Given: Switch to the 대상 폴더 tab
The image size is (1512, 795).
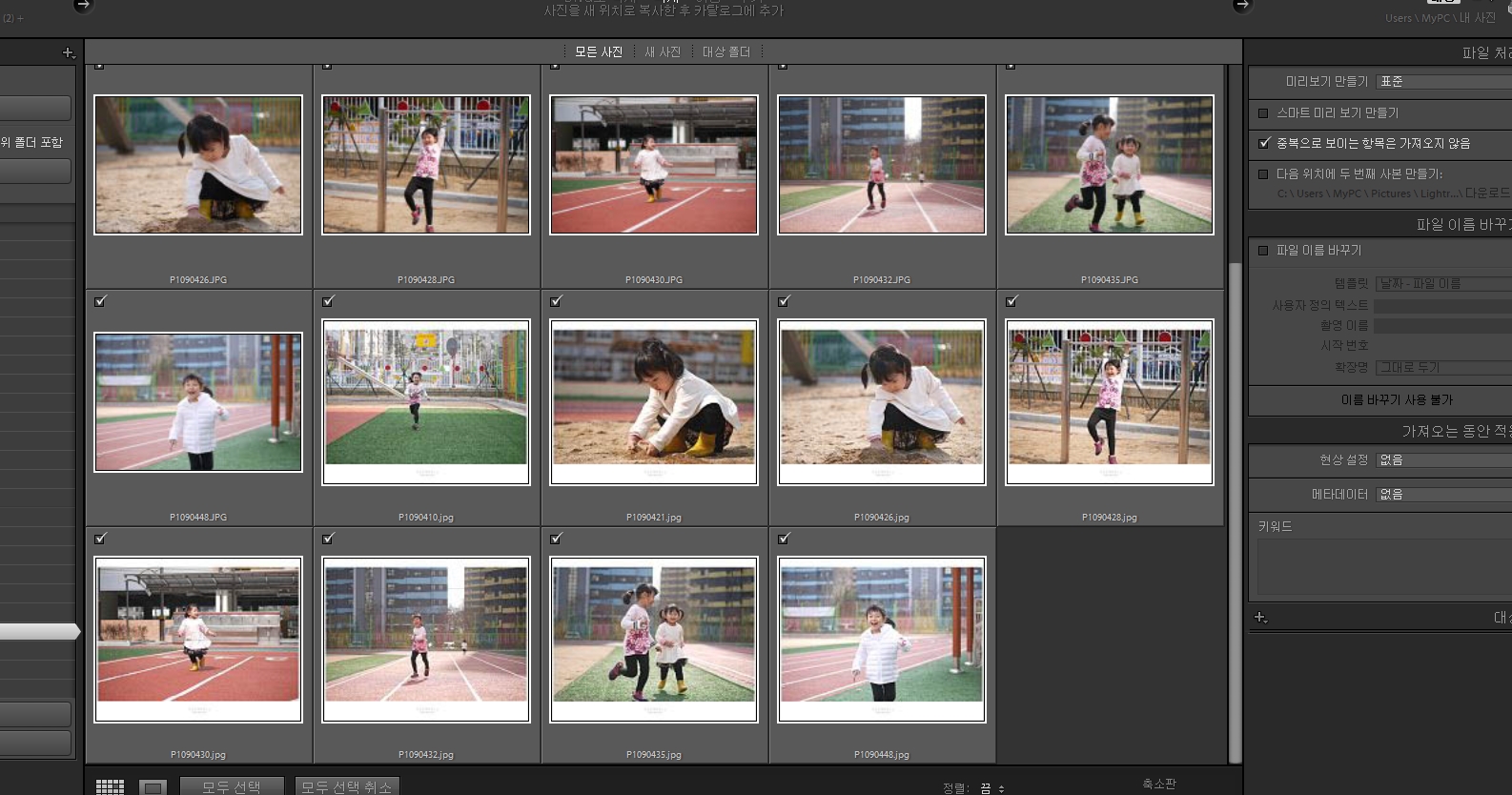Looking at the screenshot, I should pyautogui.click(x=726, y=52).
